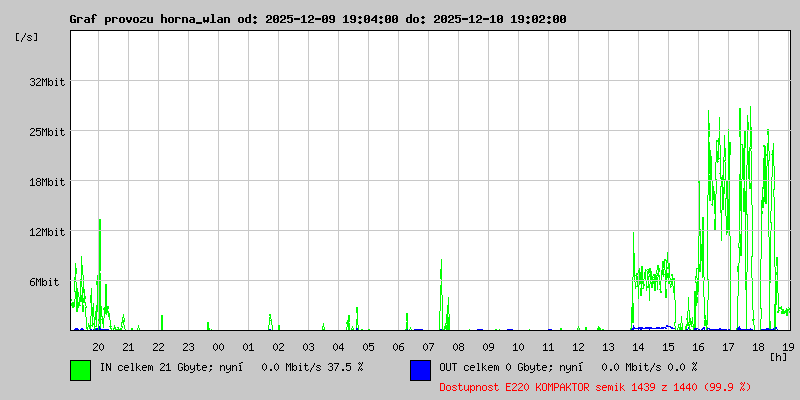Viewport: 800px width, 400px height.
Task: Click the '09' hour label on x-axis
Action: [488, 347]
